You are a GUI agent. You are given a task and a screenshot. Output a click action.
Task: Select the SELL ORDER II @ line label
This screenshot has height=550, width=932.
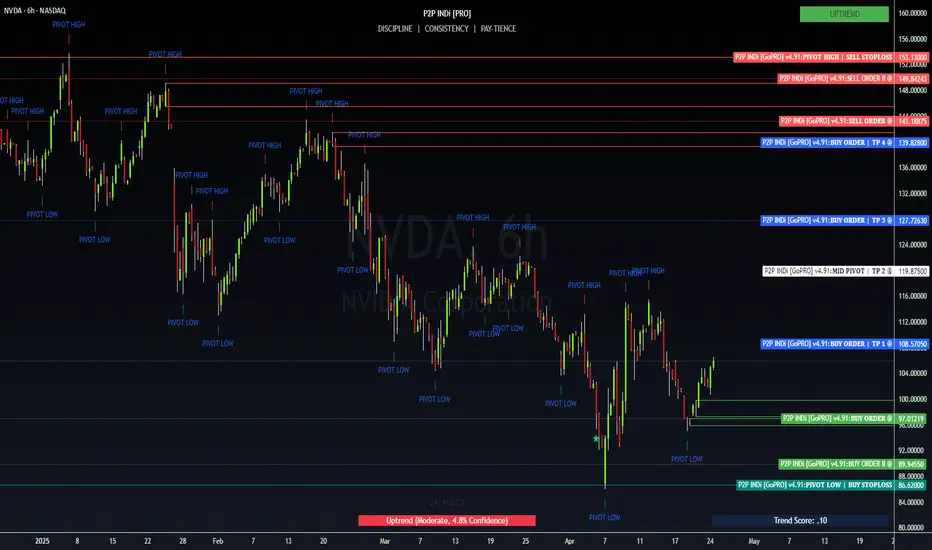point(836,78)
